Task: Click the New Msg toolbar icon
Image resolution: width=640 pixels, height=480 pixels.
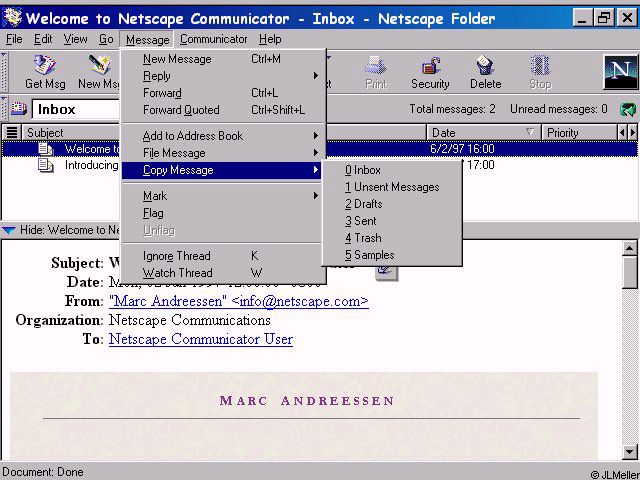Action: (x=100, y=65)
